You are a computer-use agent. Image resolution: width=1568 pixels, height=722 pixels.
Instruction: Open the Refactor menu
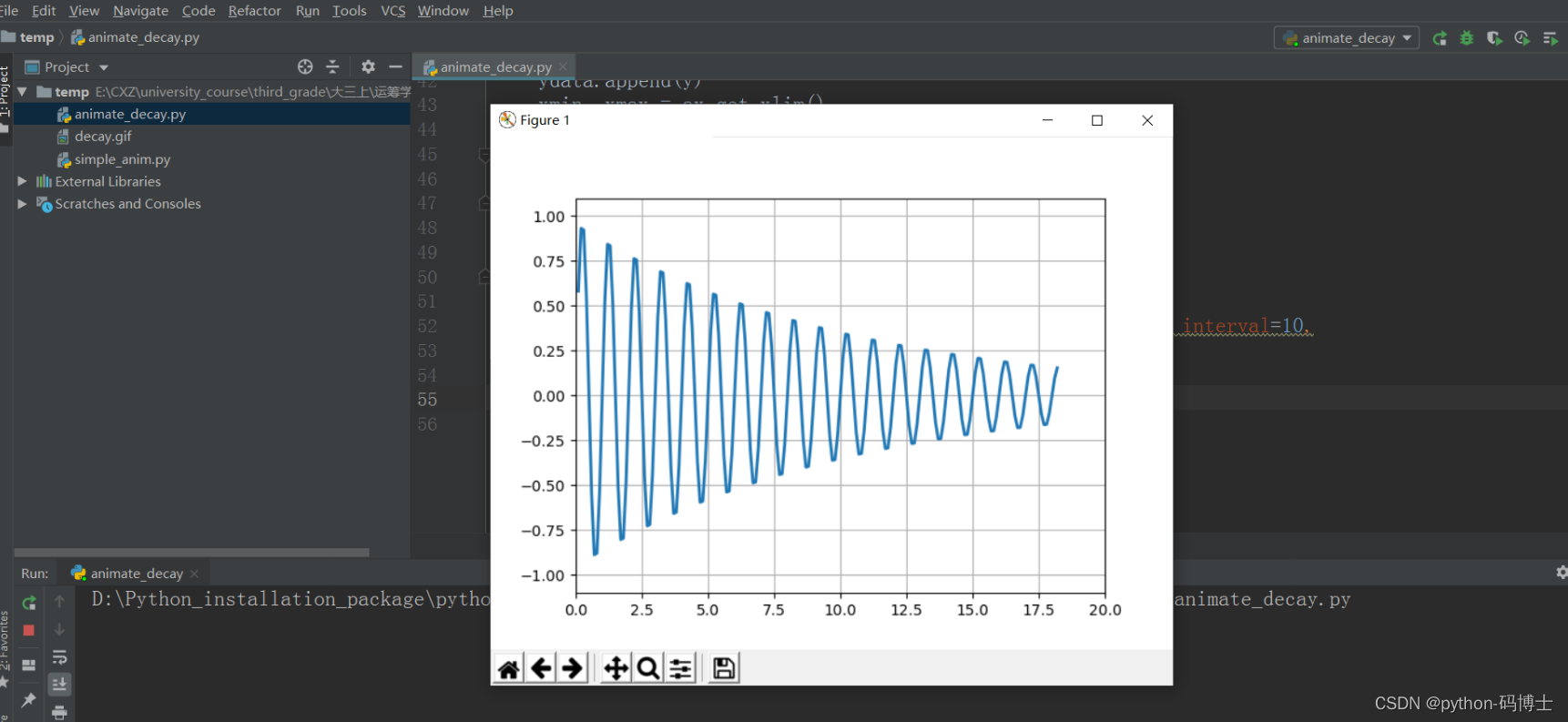click(x=254, y=11)
